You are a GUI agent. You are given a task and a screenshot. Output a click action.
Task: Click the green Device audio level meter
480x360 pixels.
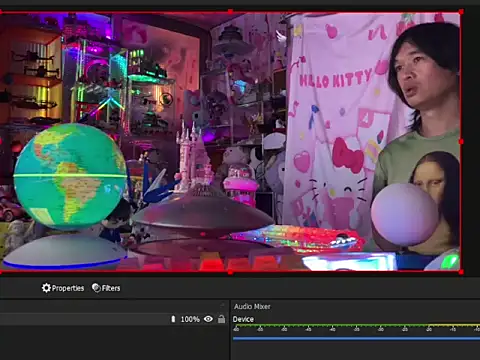(x=356, y=325)
